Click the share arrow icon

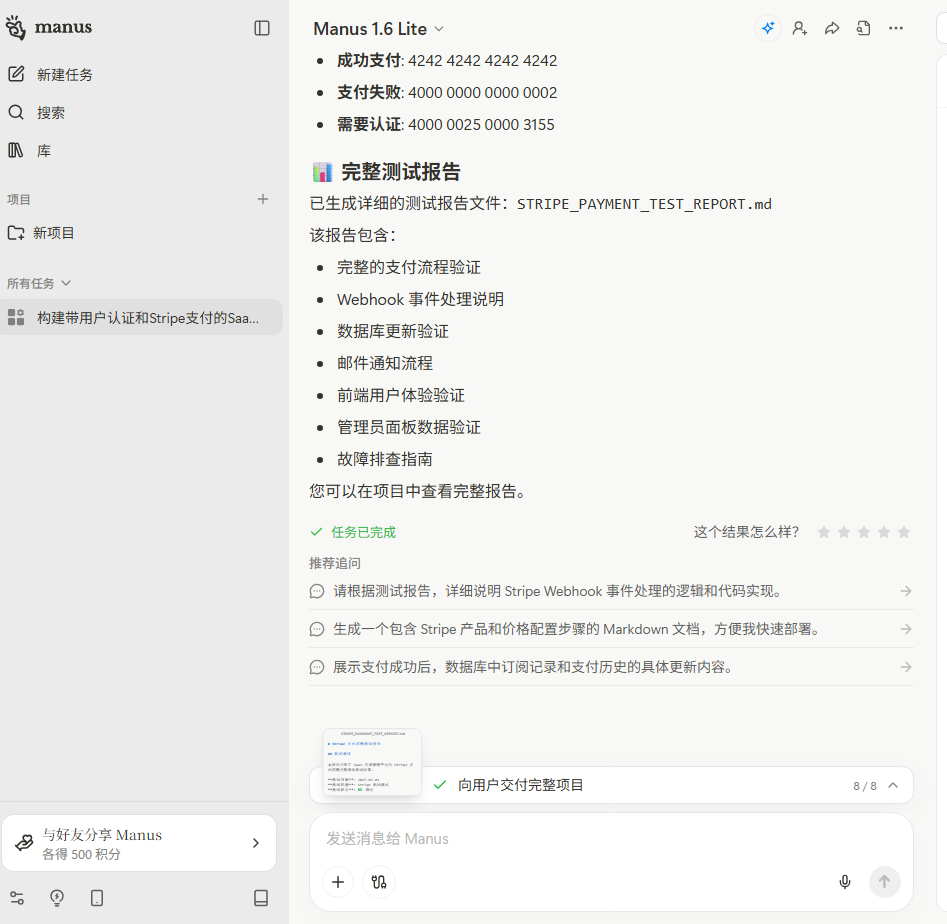click(832, 29)
